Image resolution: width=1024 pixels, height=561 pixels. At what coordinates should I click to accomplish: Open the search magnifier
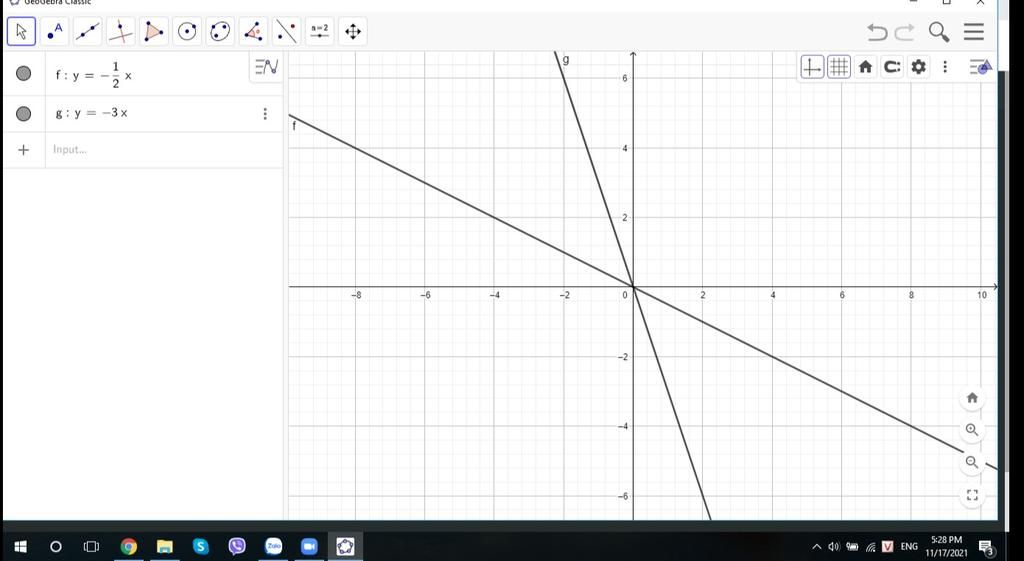point(939,32)
